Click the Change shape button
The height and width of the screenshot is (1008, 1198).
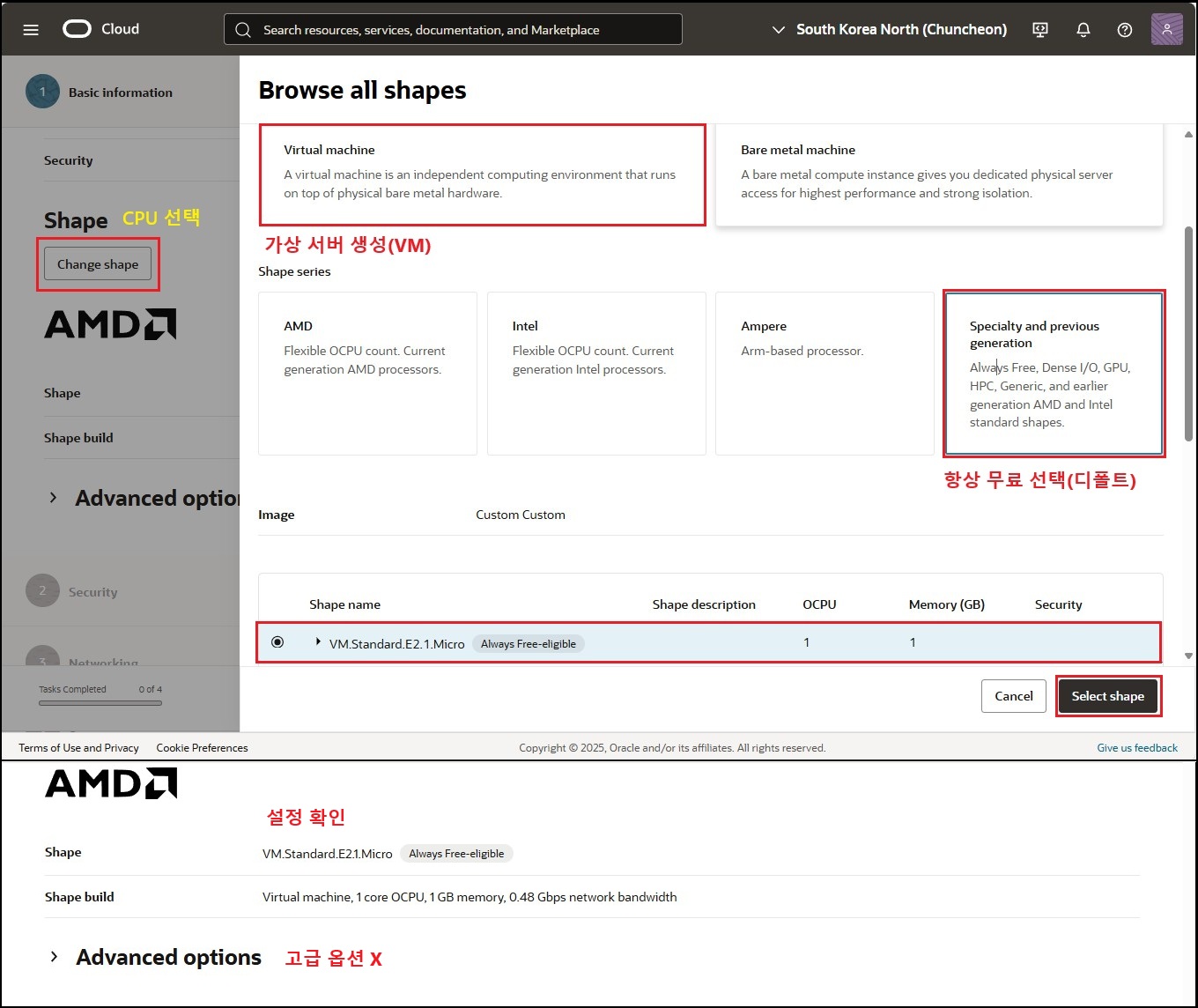coord(98,264)
